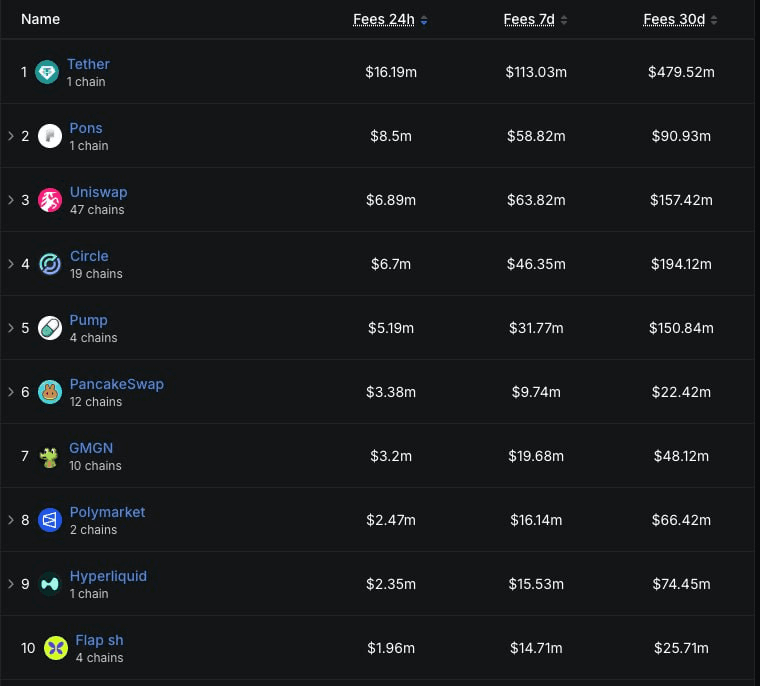
Task: Expand the Uniswap row chevron
Action: tap(11, 200)
